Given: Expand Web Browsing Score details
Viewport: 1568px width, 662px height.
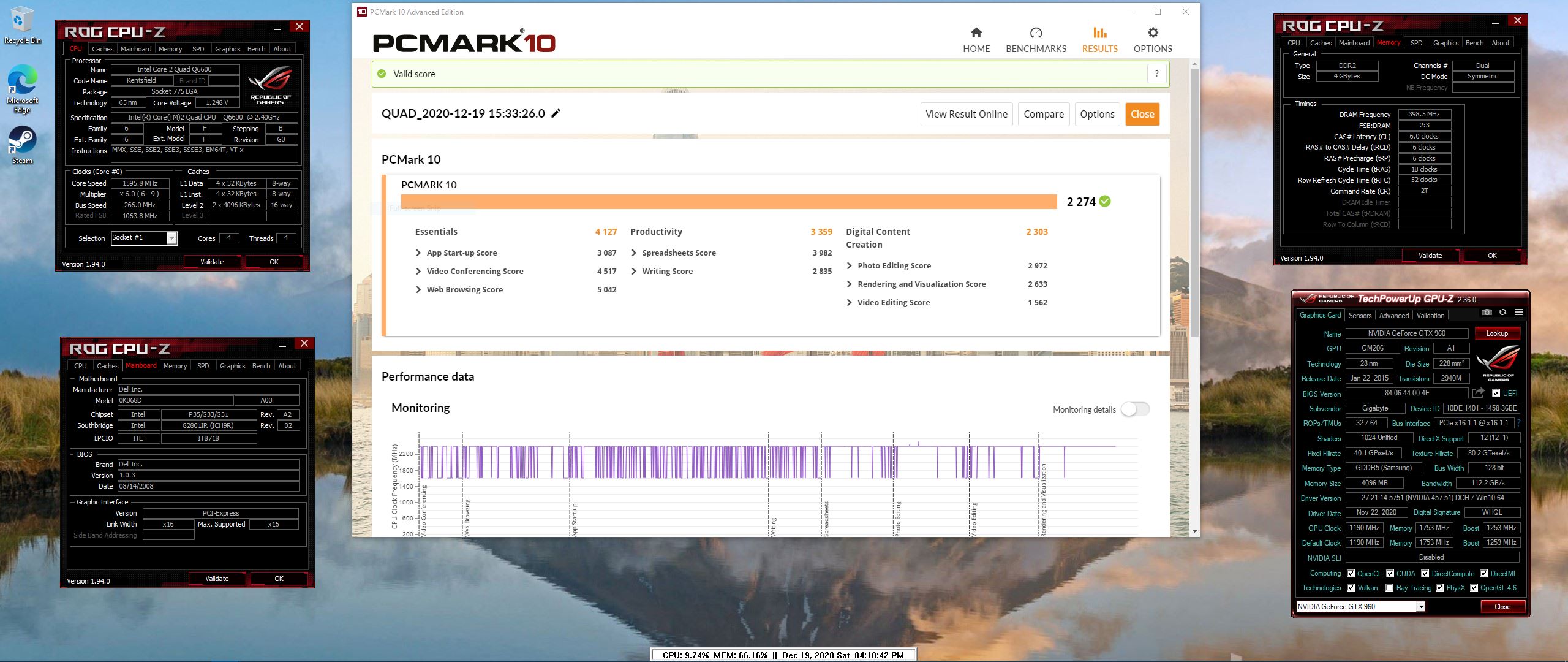Looking at the screenshot, I should [418, 290].
